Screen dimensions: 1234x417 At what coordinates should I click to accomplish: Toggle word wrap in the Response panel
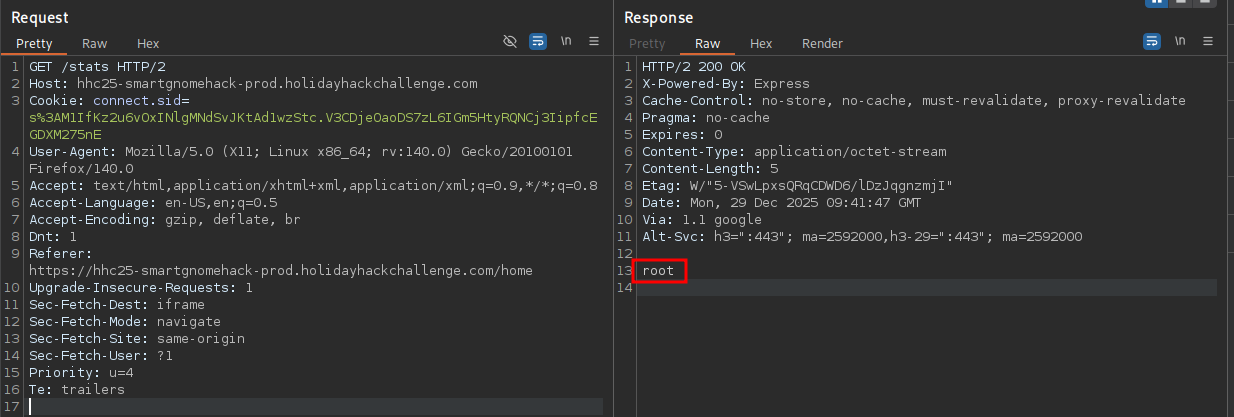[1152, 42]
